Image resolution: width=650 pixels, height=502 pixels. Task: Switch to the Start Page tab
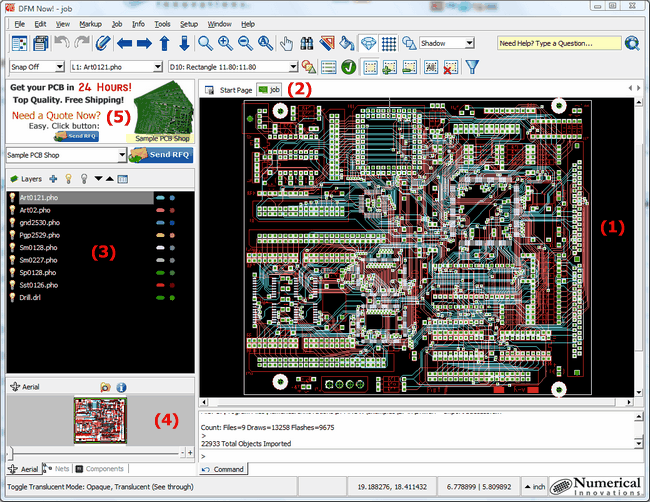229,90
